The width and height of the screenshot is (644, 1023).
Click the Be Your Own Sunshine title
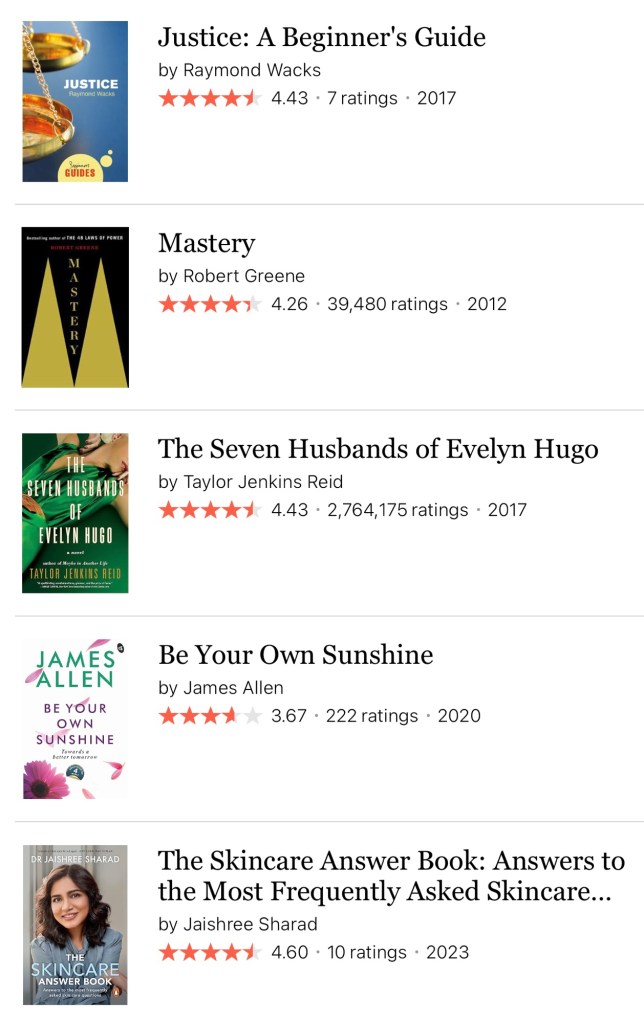[x=295, y=656]
